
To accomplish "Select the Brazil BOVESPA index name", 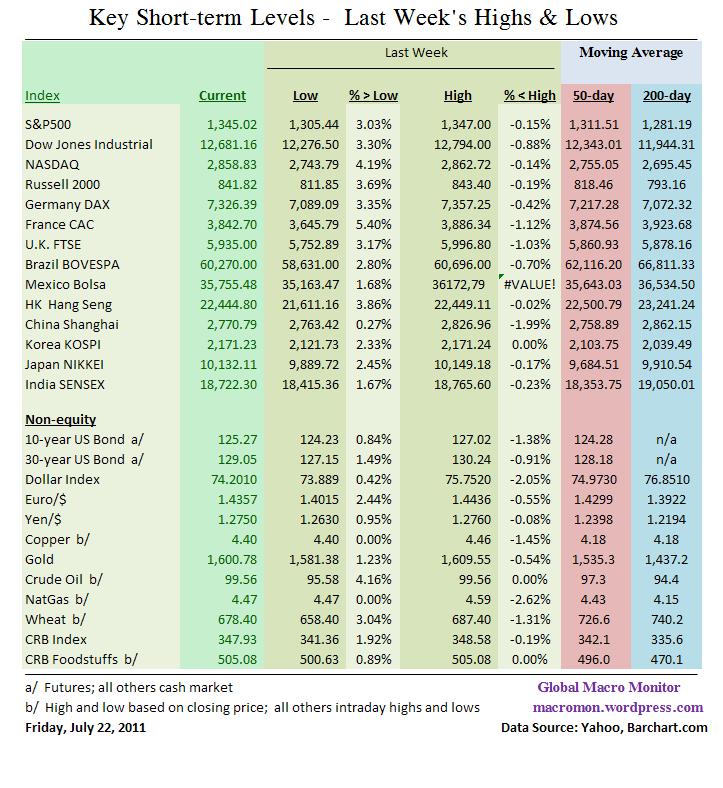I will point(72,264).
